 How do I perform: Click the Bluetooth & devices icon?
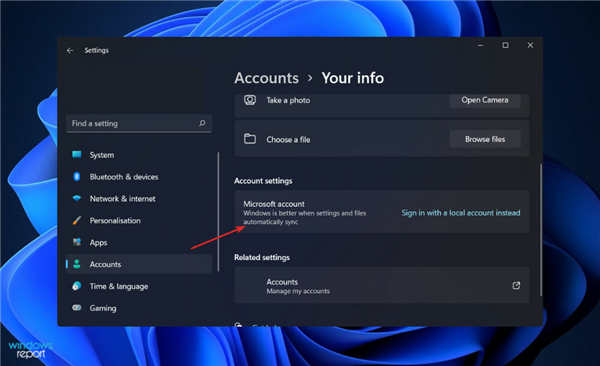pyautogui.click(x=77, y=176)
